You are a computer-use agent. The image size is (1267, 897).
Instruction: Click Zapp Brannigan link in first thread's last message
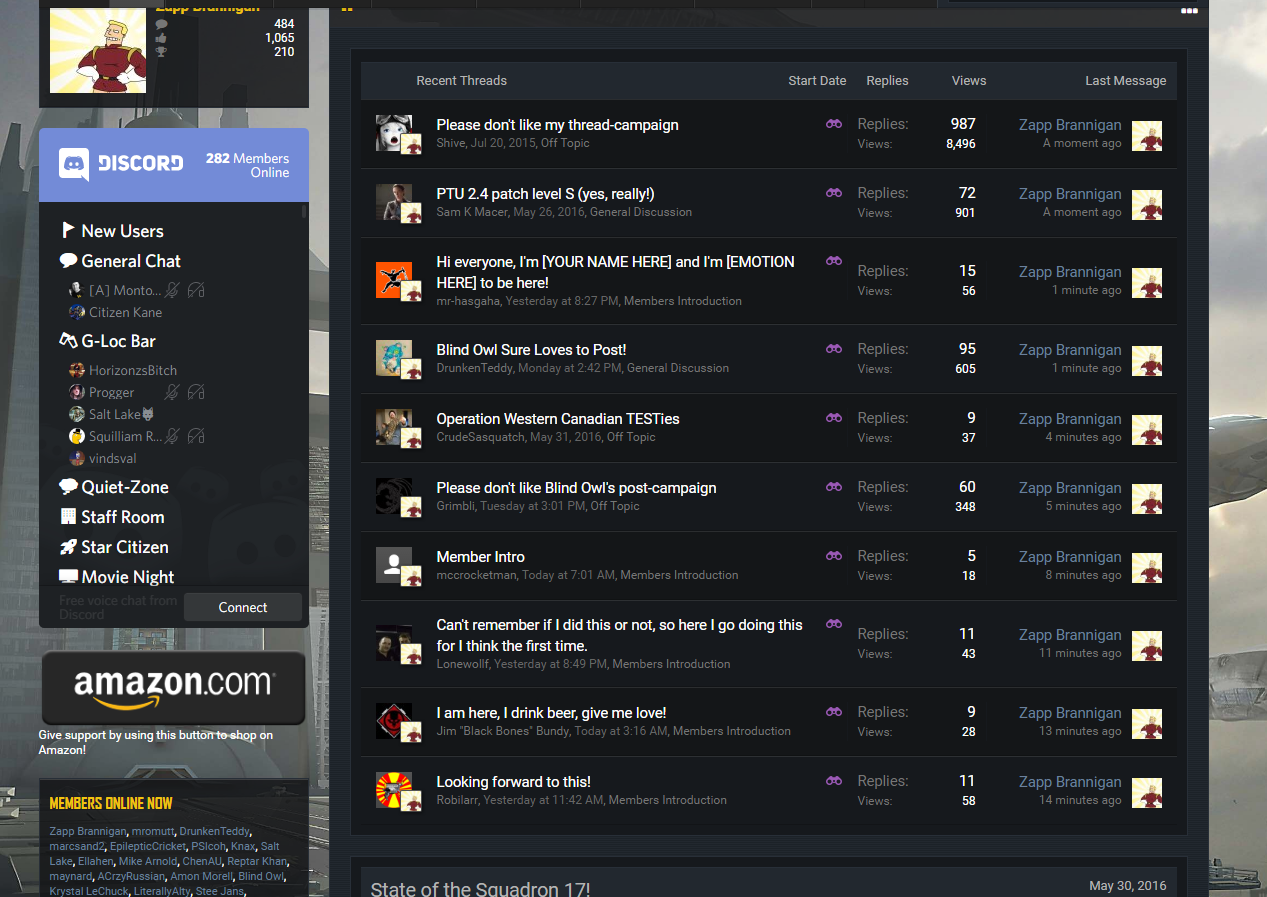click(1069, 125)
